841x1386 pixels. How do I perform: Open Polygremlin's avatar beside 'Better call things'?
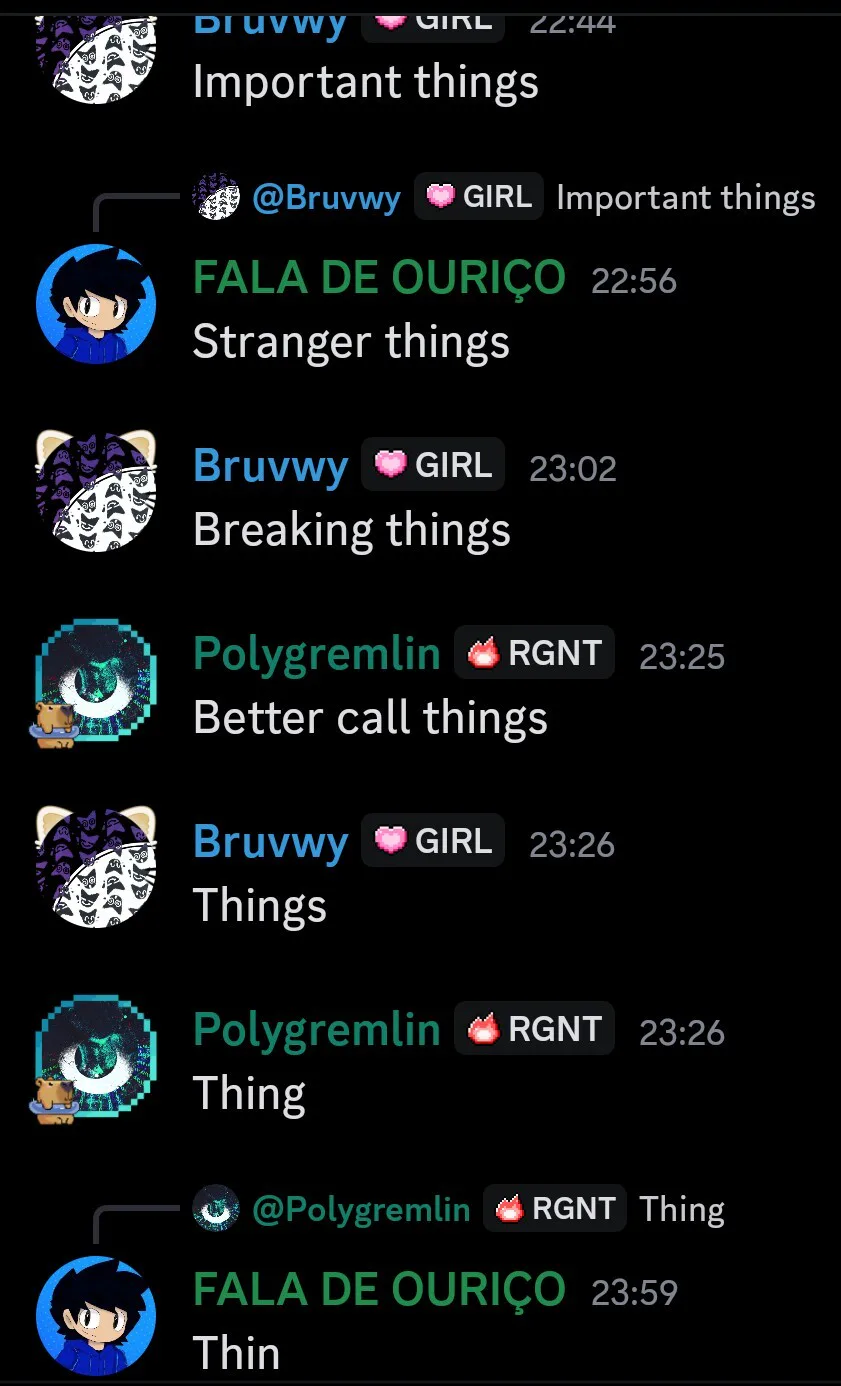(x=96, y=680)
